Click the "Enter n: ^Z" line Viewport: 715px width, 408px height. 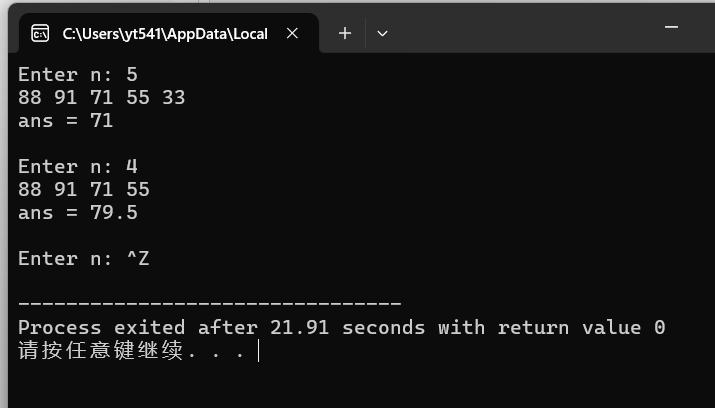tap(84, 259)
